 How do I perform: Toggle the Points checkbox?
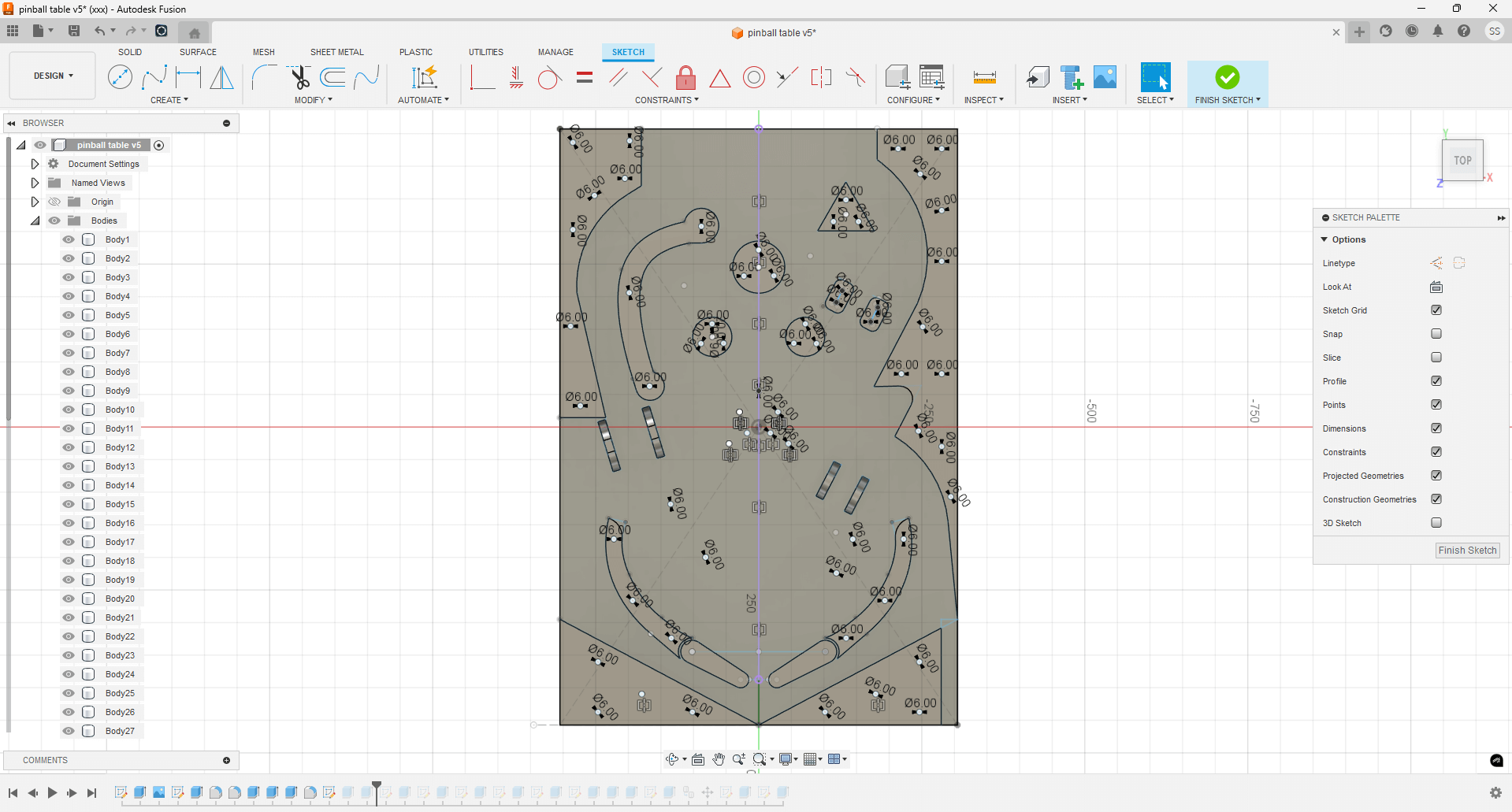click(1436, 405)
